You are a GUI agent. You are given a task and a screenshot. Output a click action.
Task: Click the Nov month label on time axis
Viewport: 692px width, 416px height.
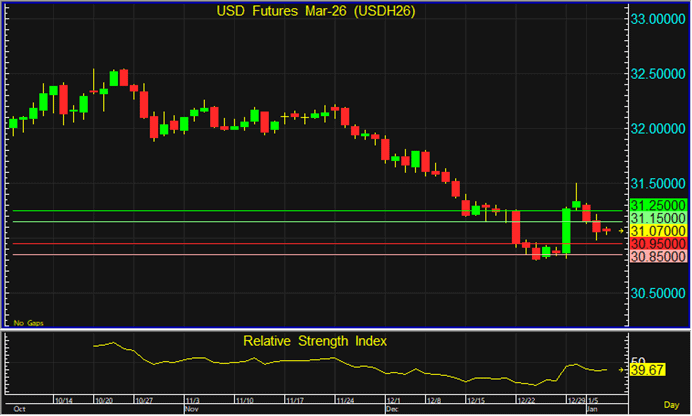coord(191,409)
